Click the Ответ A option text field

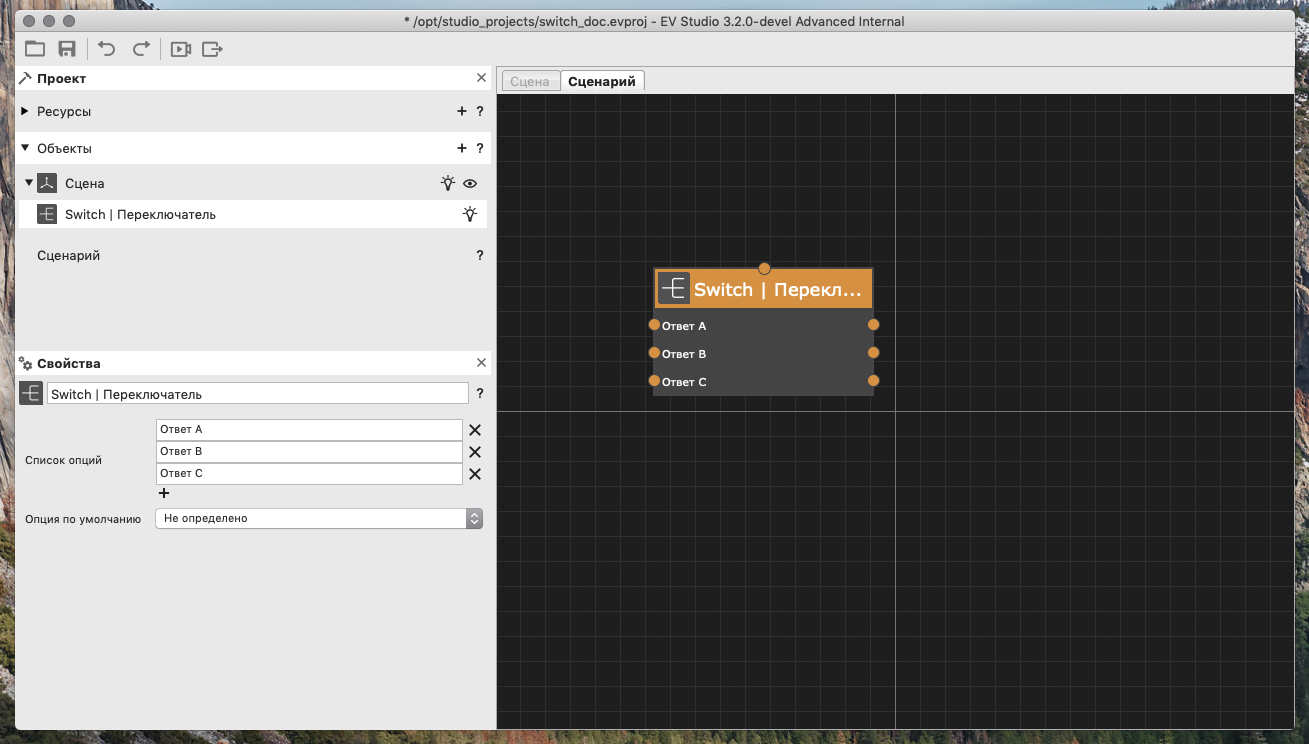click(x=309, y=430)
